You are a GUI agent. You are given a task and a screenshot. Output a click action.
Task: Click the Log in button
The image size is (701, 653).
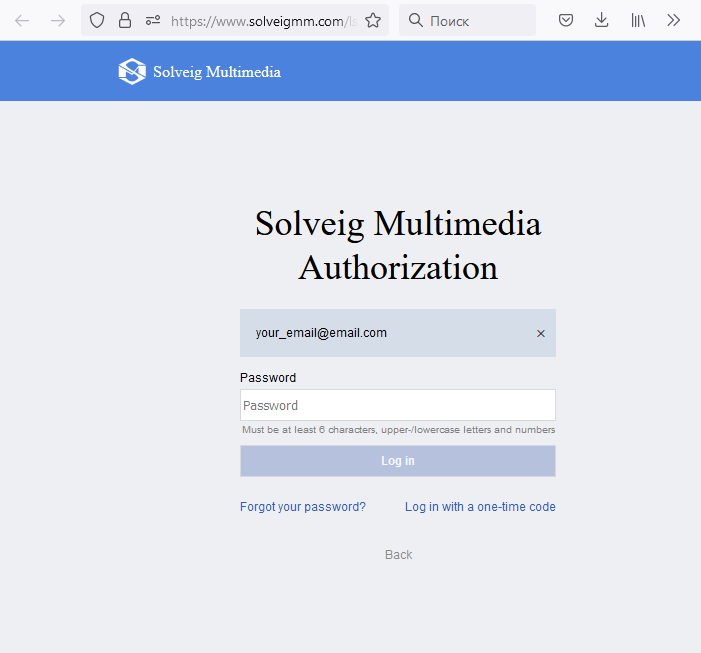397,461
